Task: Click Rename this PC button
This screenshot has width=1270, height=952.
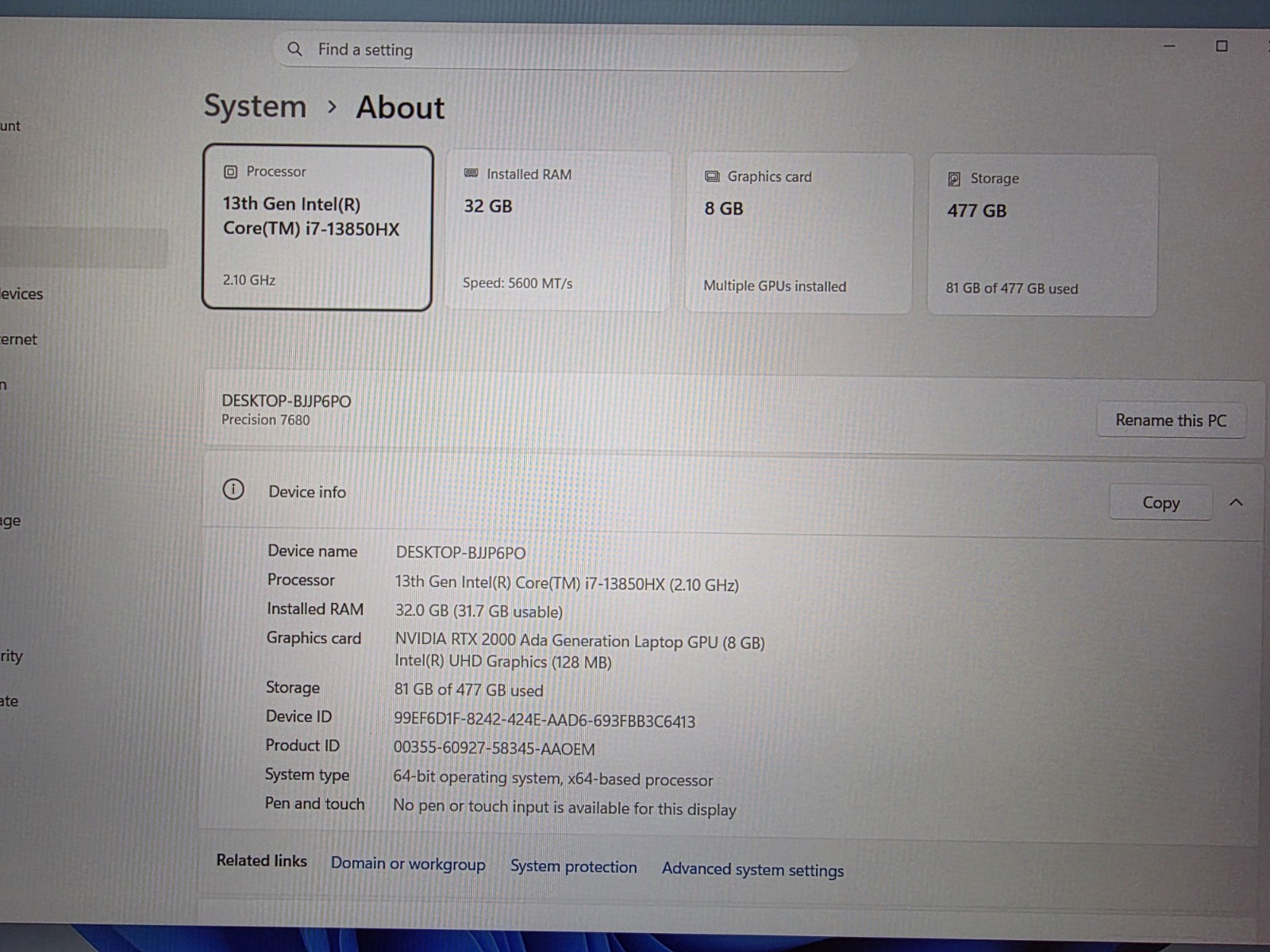Action: coord(1171,420)
